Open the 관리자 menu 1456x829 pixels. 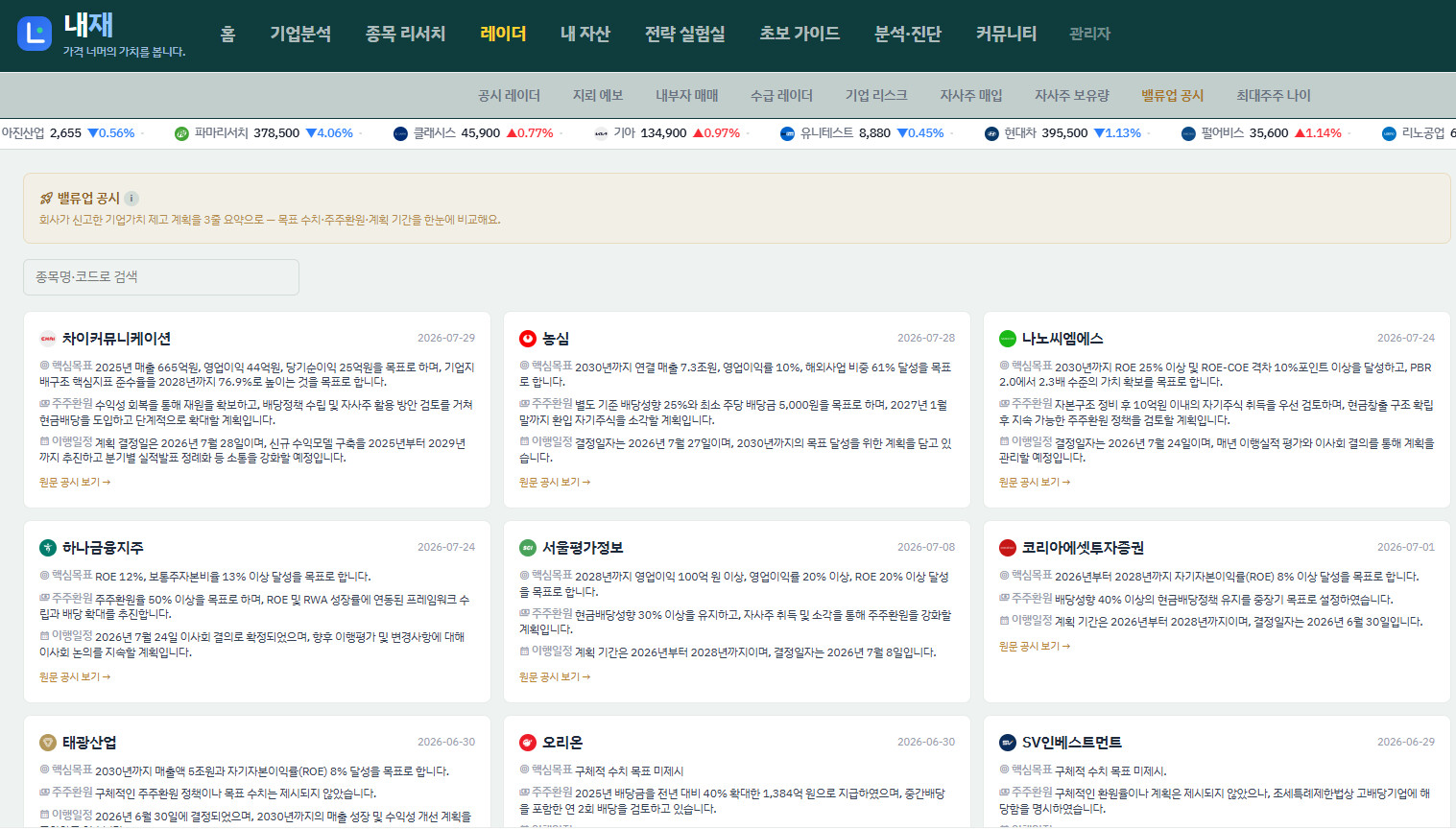tap(1089, 35)
